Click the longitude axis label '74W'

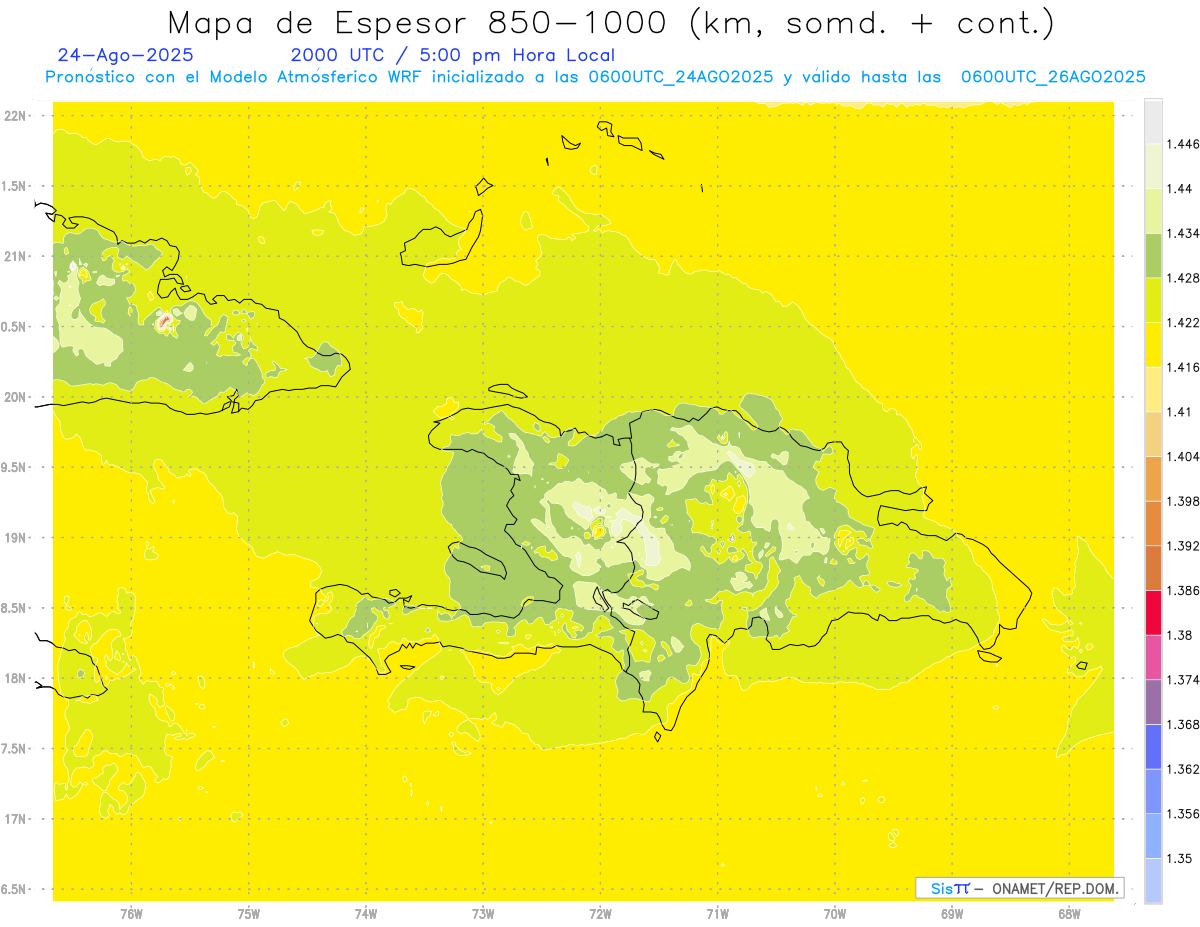[x=366, y=914]
